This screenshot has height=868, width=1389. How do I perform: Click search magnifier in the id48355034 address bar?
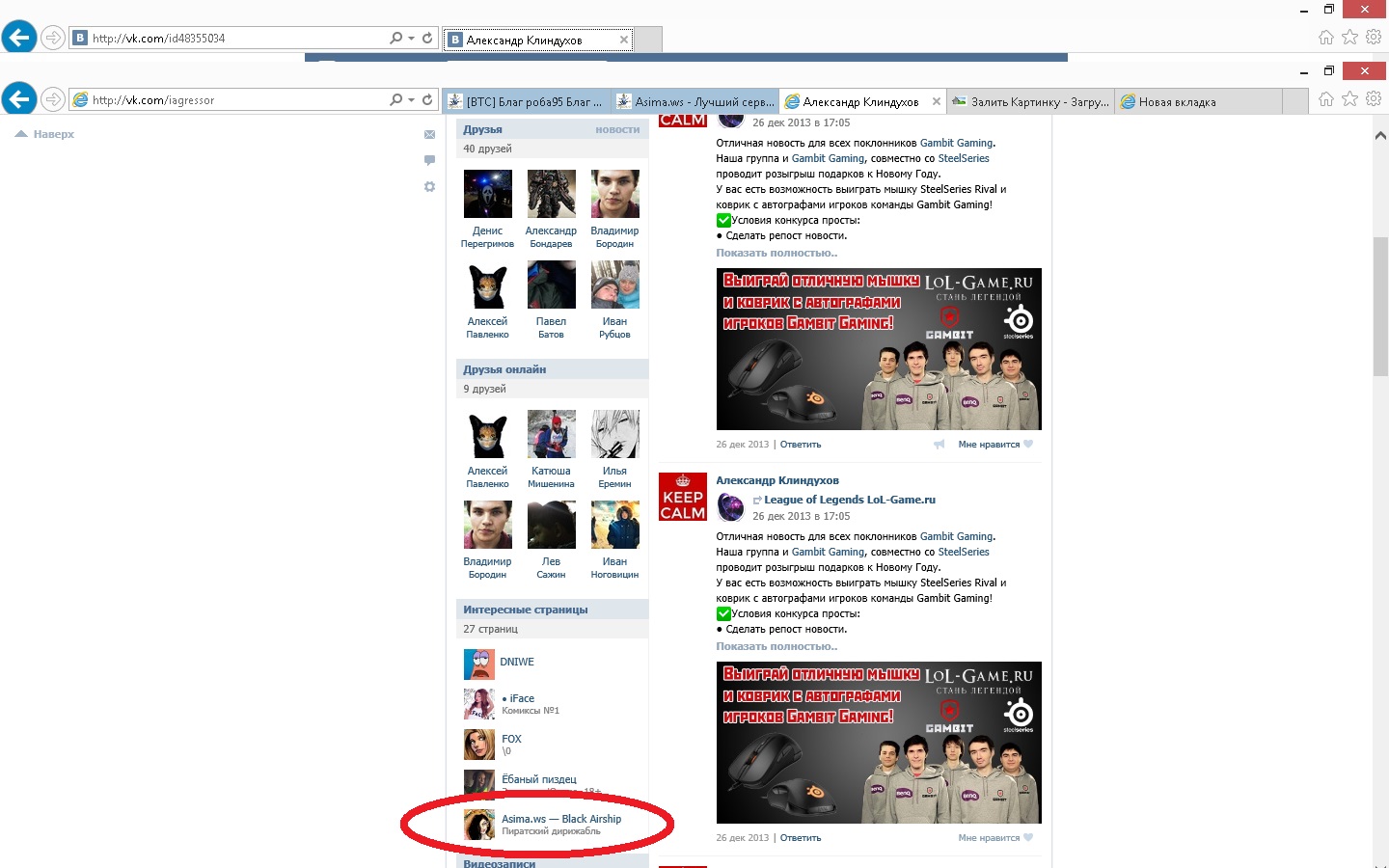395,38
